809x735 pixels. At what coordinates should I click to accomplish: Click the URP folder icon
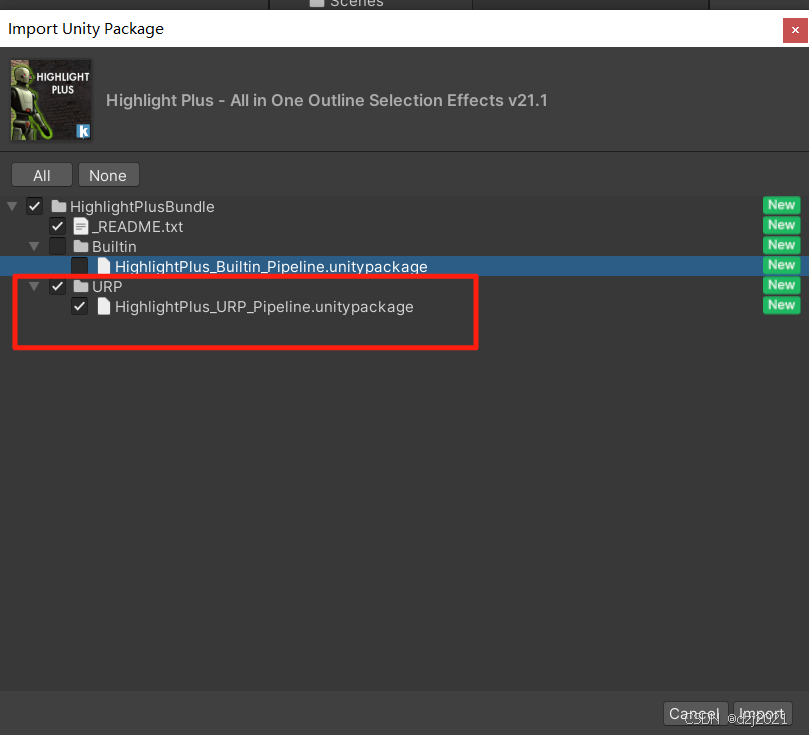(x=81, y=286)
